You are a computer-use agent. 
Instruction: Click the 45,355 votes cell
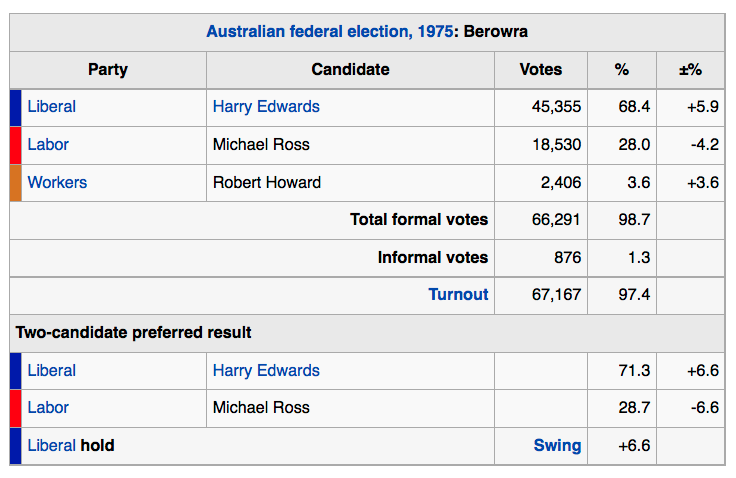[x=555, y=107]
